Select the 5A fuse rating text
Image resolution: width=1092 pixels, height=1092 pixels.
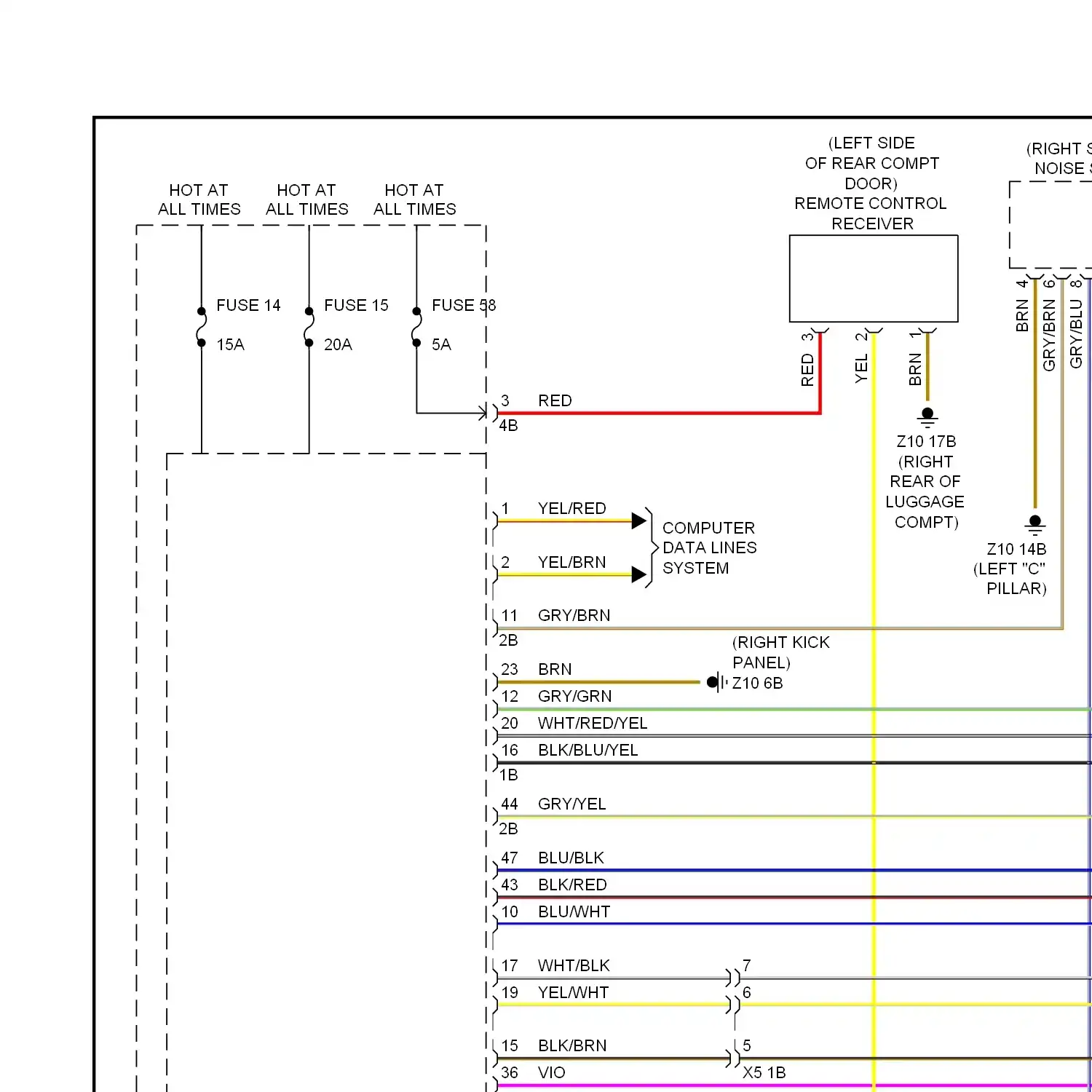tap(441, 344)
